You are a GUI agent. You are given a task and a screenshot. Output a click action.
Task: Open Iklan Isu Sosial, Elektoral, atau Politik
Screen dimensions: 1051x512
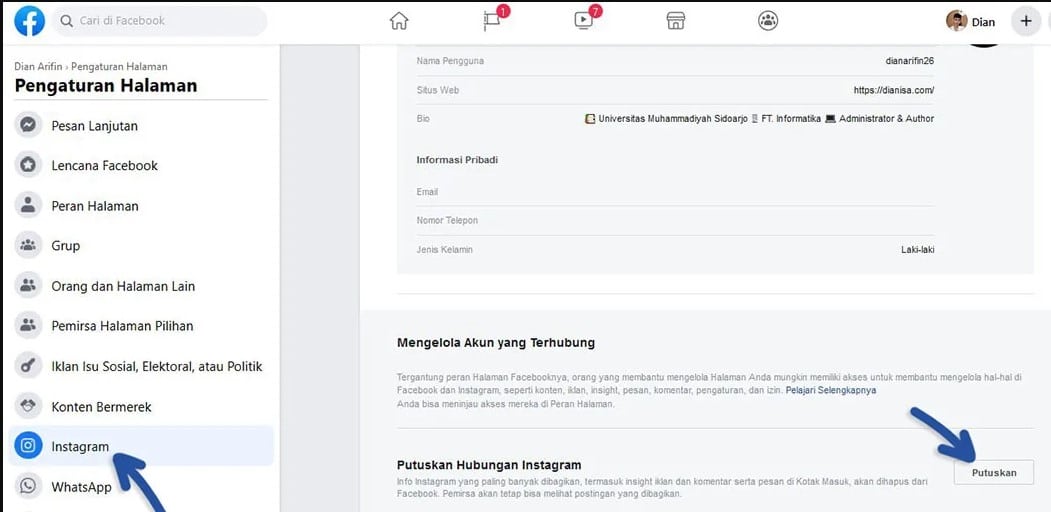[x=141, y=367]
